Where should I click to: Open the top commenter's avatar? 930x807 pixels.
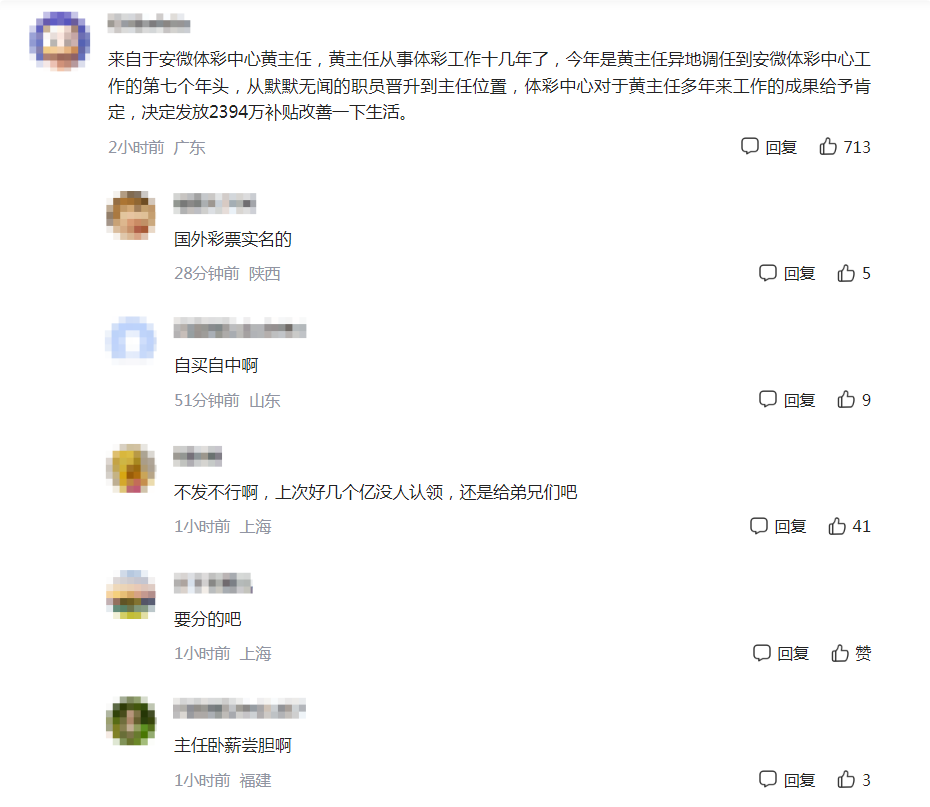point(60,41)
